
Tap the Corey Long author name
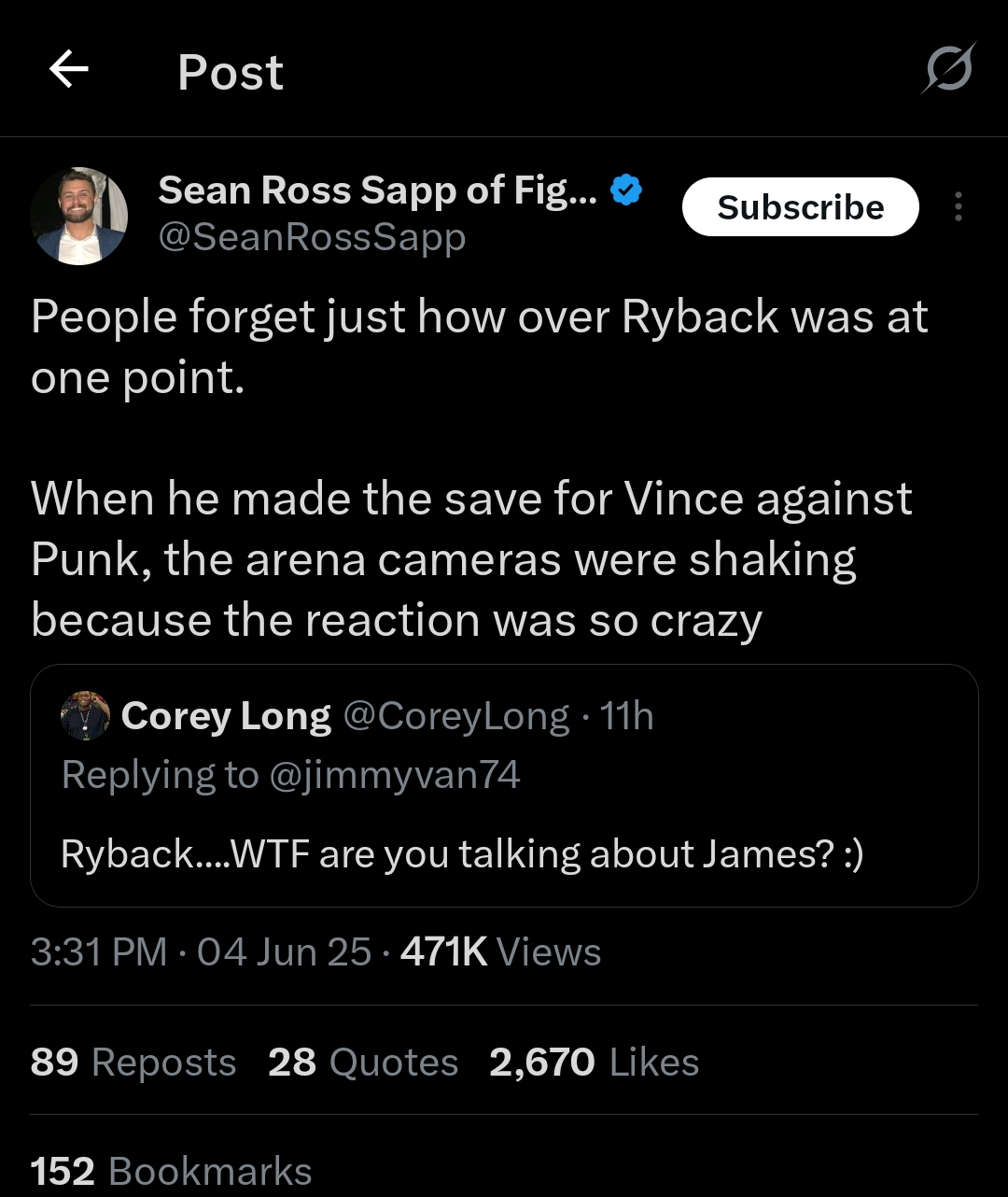pos(226,717)
